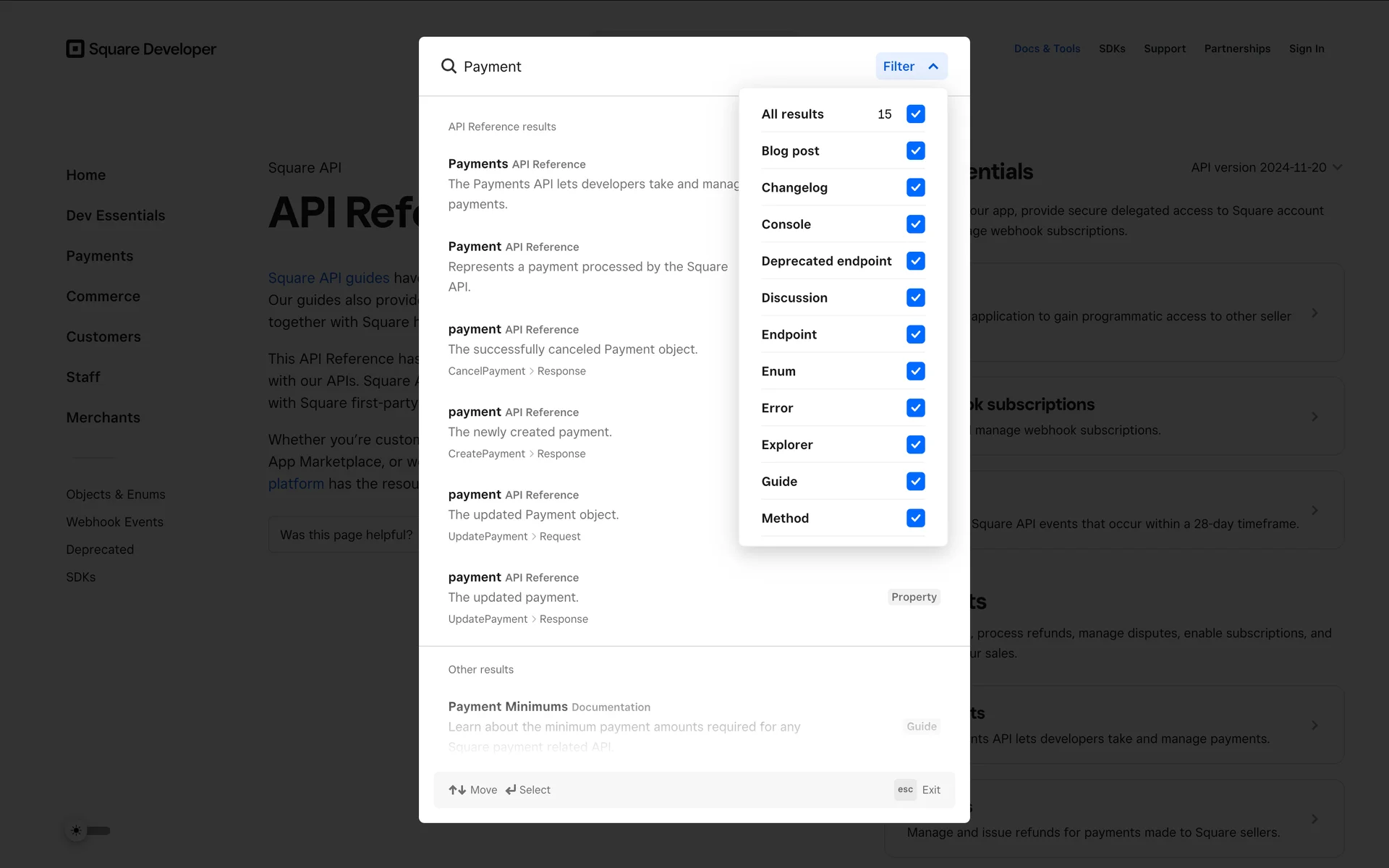The height and width of the screenshot is (868, 1389).
Task: Uncheck the Deprecated endpoint checkbox
Action: point(915,261)
